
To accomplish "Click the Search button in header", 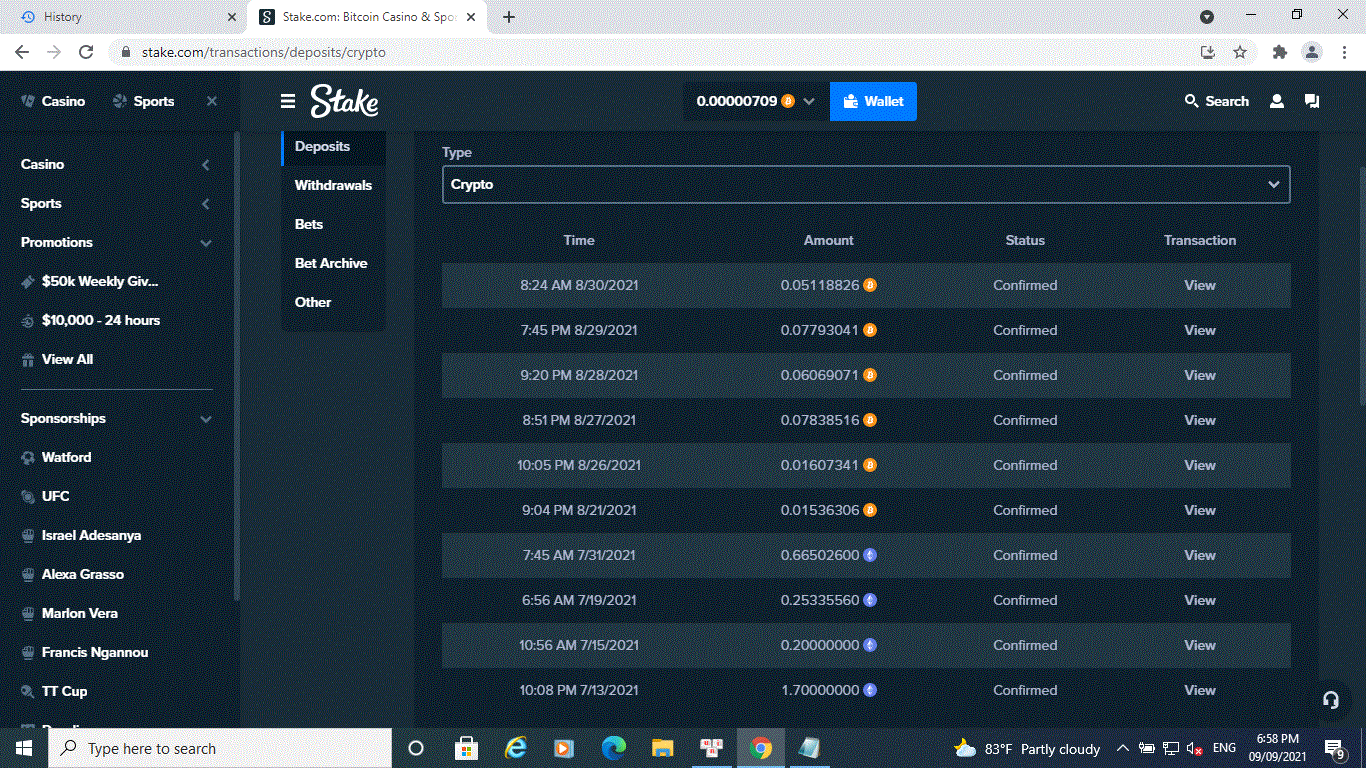I will [x=1217, y=101].
